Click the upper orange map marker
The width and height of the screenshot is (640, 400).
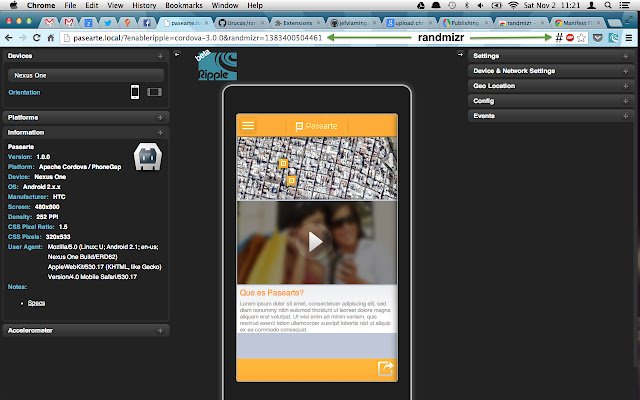tap(283, 164)
